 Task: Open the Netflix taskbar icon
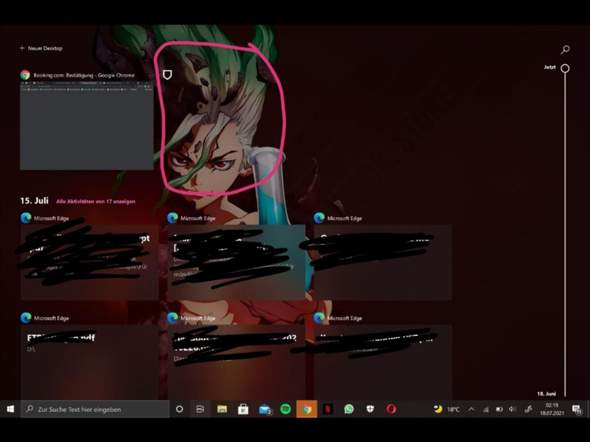(x=328, y=409)
